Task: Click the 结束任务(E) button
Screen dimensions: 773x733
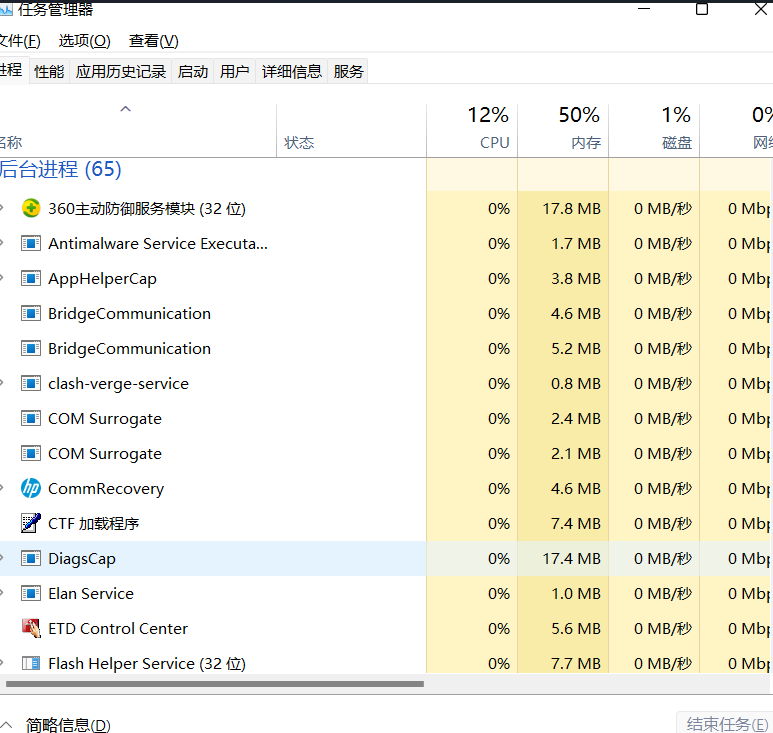Action: 726,724
